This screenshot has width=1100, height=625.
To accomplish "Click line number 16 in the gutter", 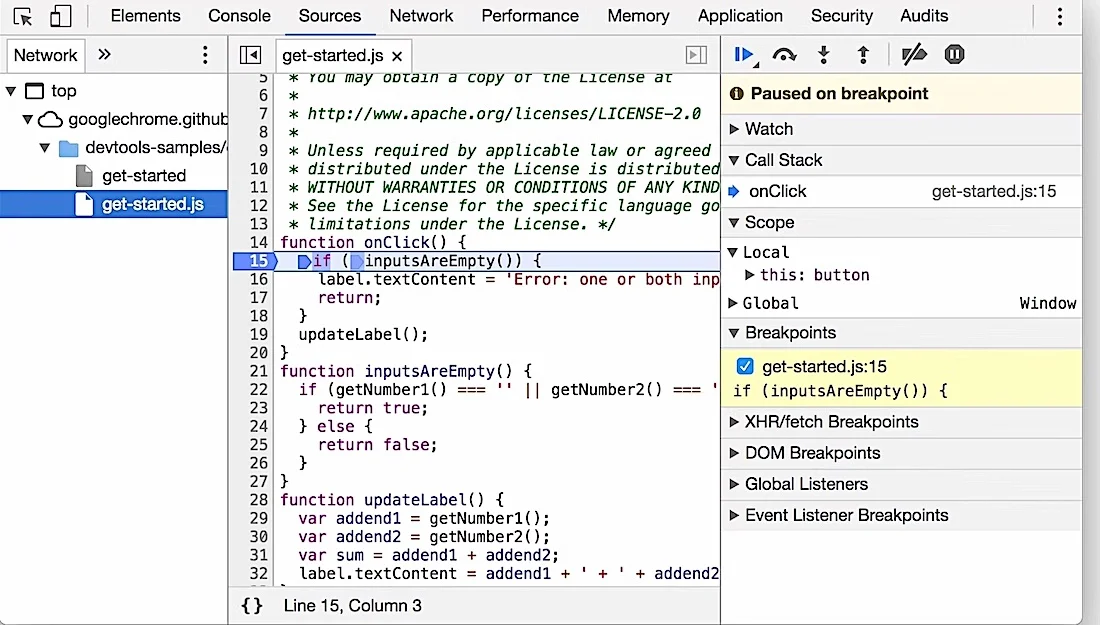I will [258, 279].
